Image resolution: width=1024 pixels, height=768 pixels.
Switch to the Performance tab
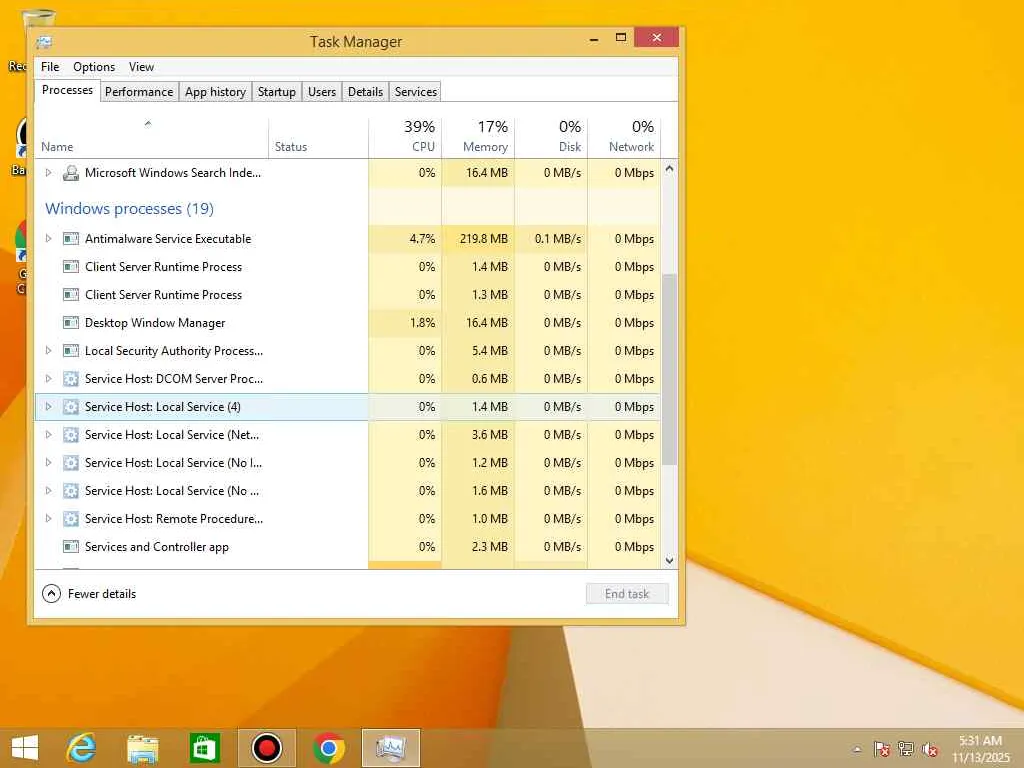(139, 91)
